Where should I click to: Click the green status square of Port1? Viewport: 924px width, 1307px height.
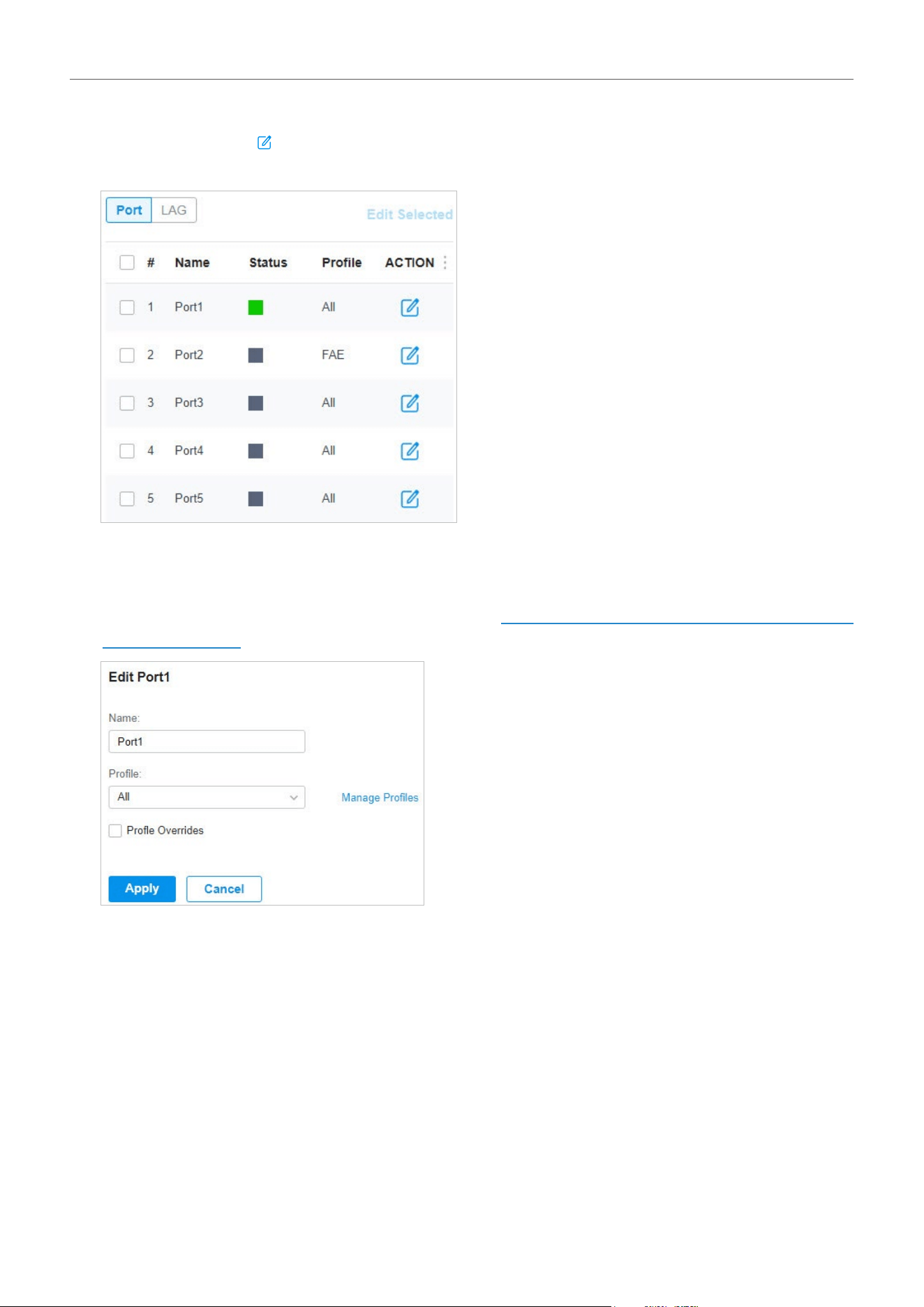pos(256,307)
